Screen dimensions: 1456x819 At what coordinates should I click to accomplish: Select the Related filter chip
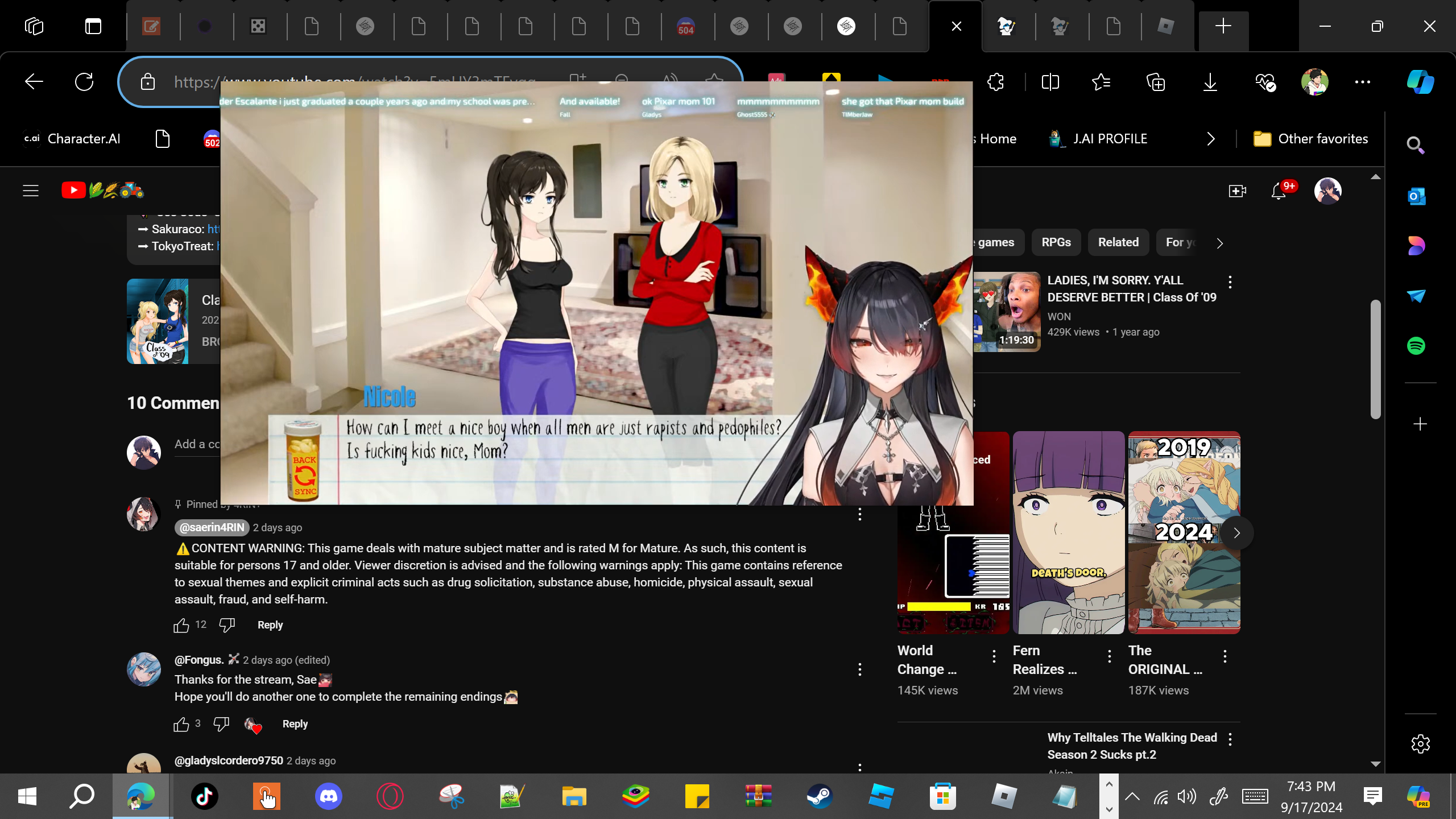(1118, 242)
